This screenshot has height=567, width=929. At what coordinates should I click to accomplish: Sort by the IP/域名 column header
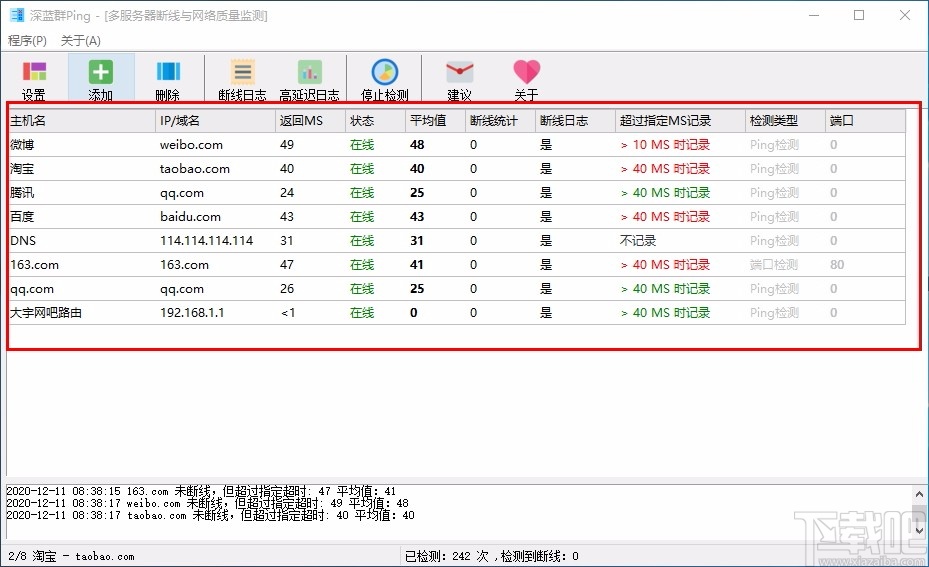pos(216,121)
